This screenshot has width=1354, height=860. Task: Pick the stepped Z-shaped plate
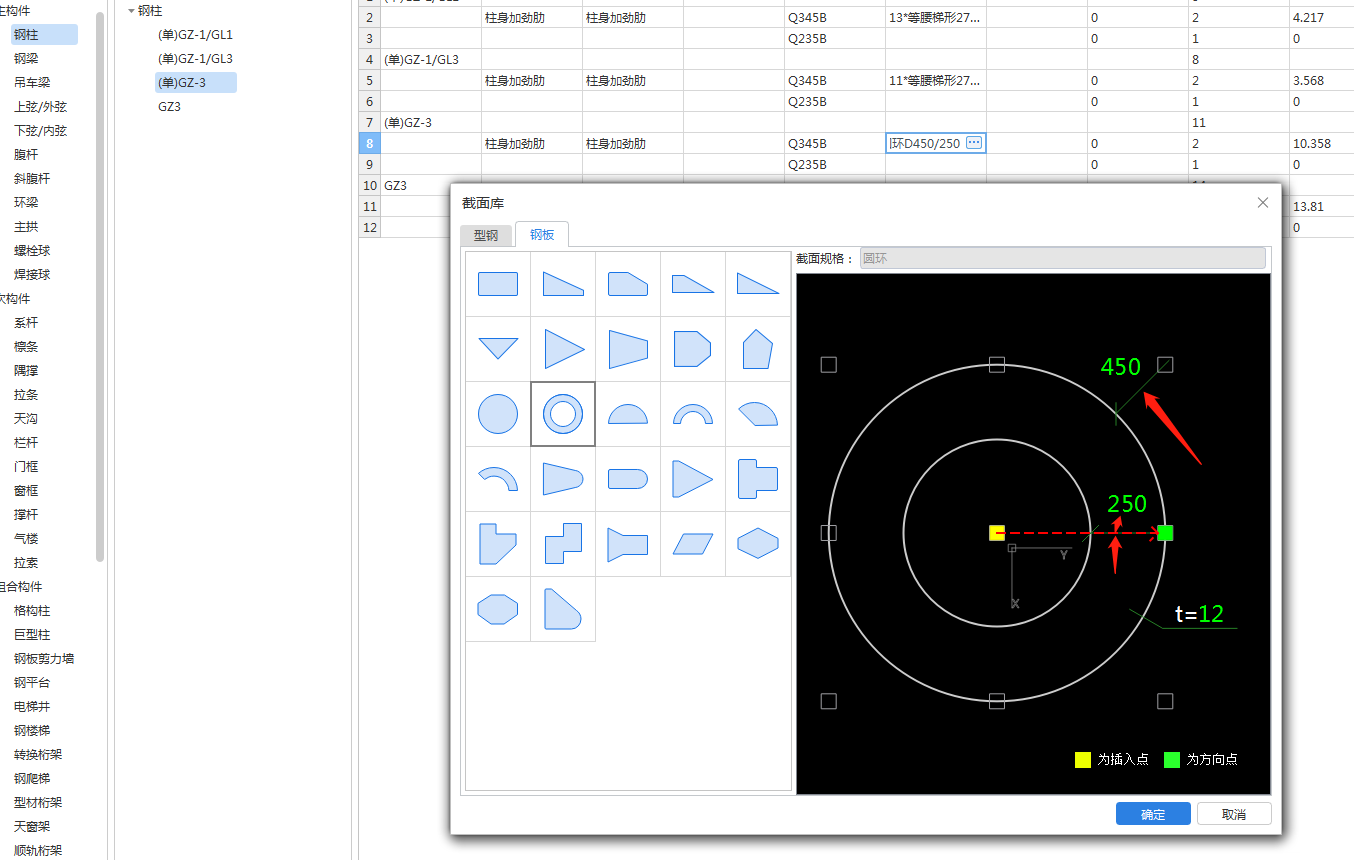(563, 544)
